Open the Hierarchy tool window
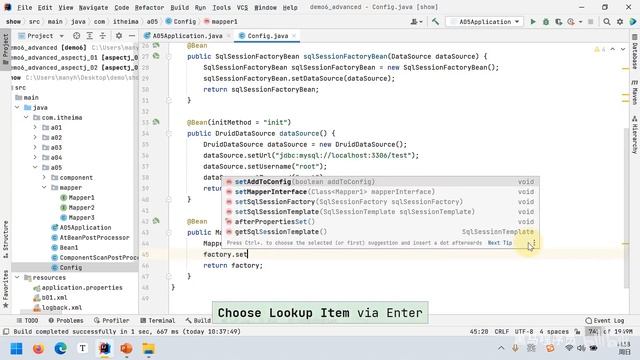The width and height of the screenshot is (640, 360). (x=635, y=135)
